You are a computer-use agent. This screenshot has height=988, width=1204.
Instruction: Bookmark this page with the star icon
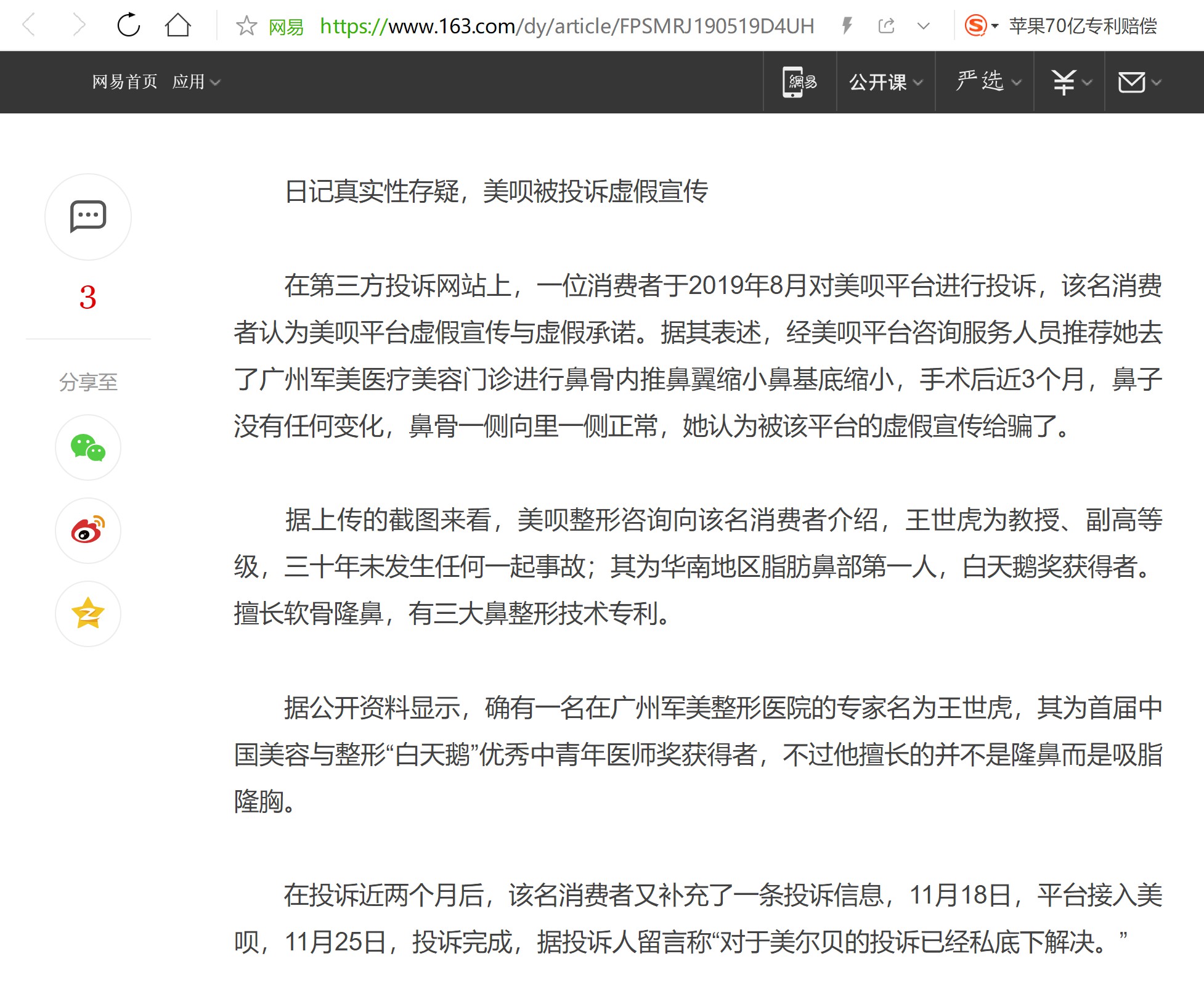point(246,25)
